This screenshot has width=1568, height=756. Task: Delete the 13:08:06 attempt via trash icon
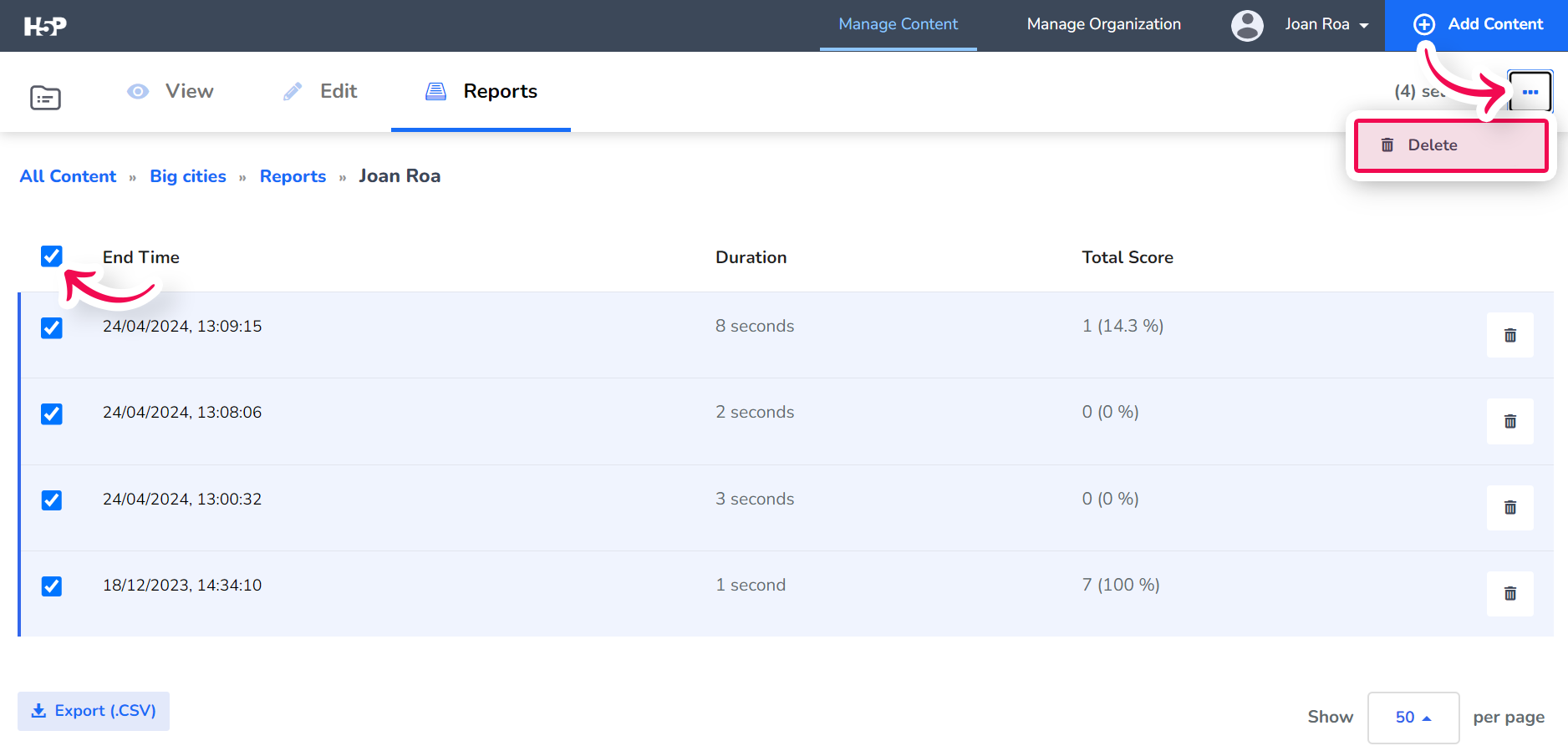point(1509,421)
